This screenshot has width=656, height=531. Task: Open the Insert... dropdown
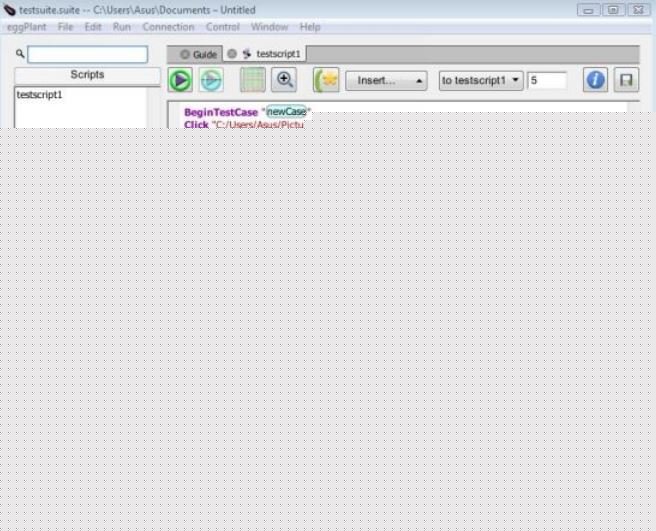386,81
